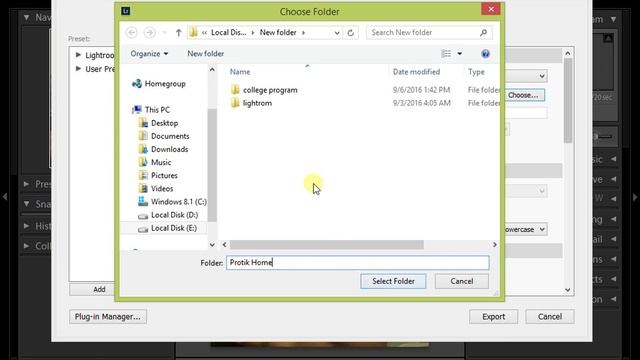Open the recent locations dropdown arrow
The width and height of the screenshot is (640, 360).
pos(164,33)
